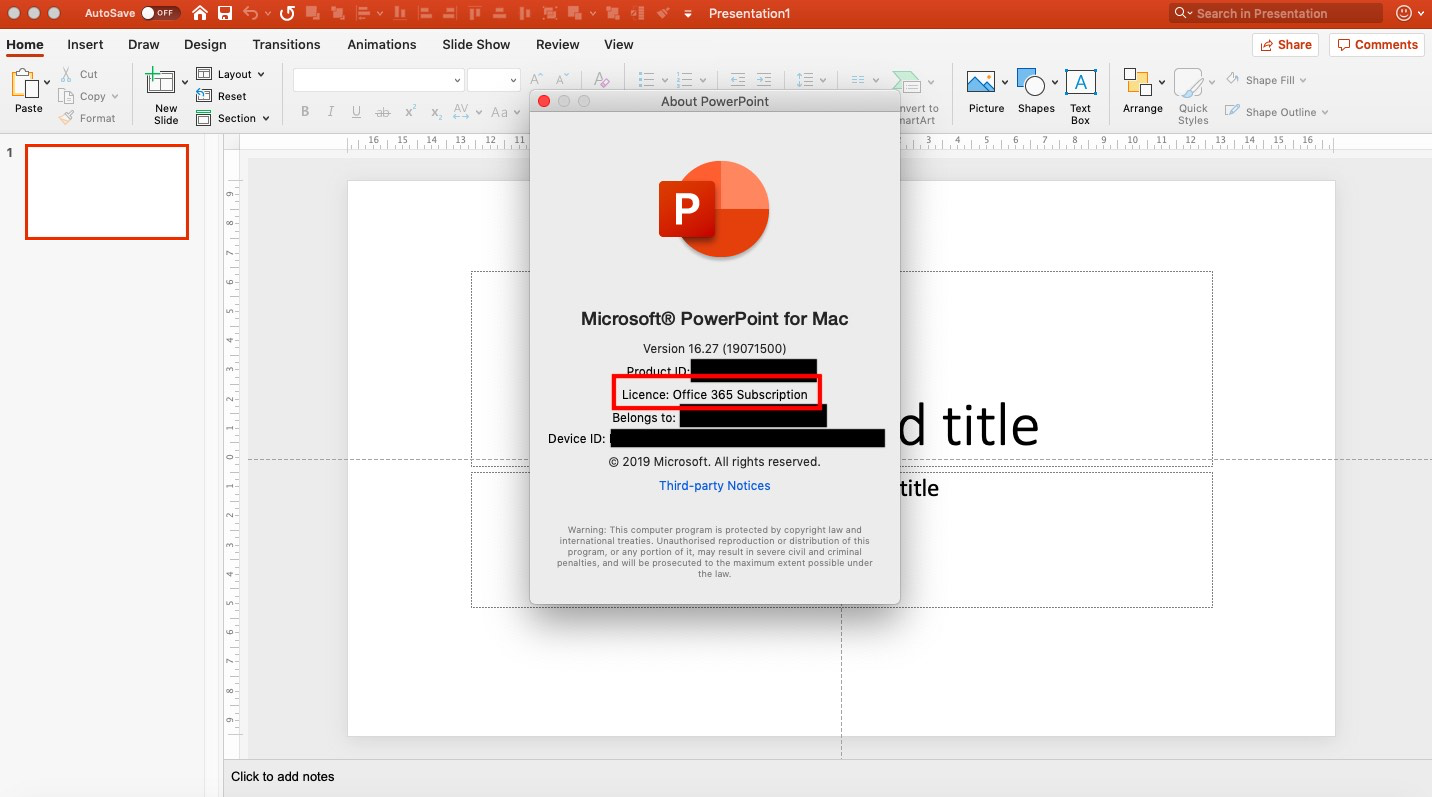This screenshot has width=1432, height=797.
Task: Open the Shapes gallery
Action: 1036,92
